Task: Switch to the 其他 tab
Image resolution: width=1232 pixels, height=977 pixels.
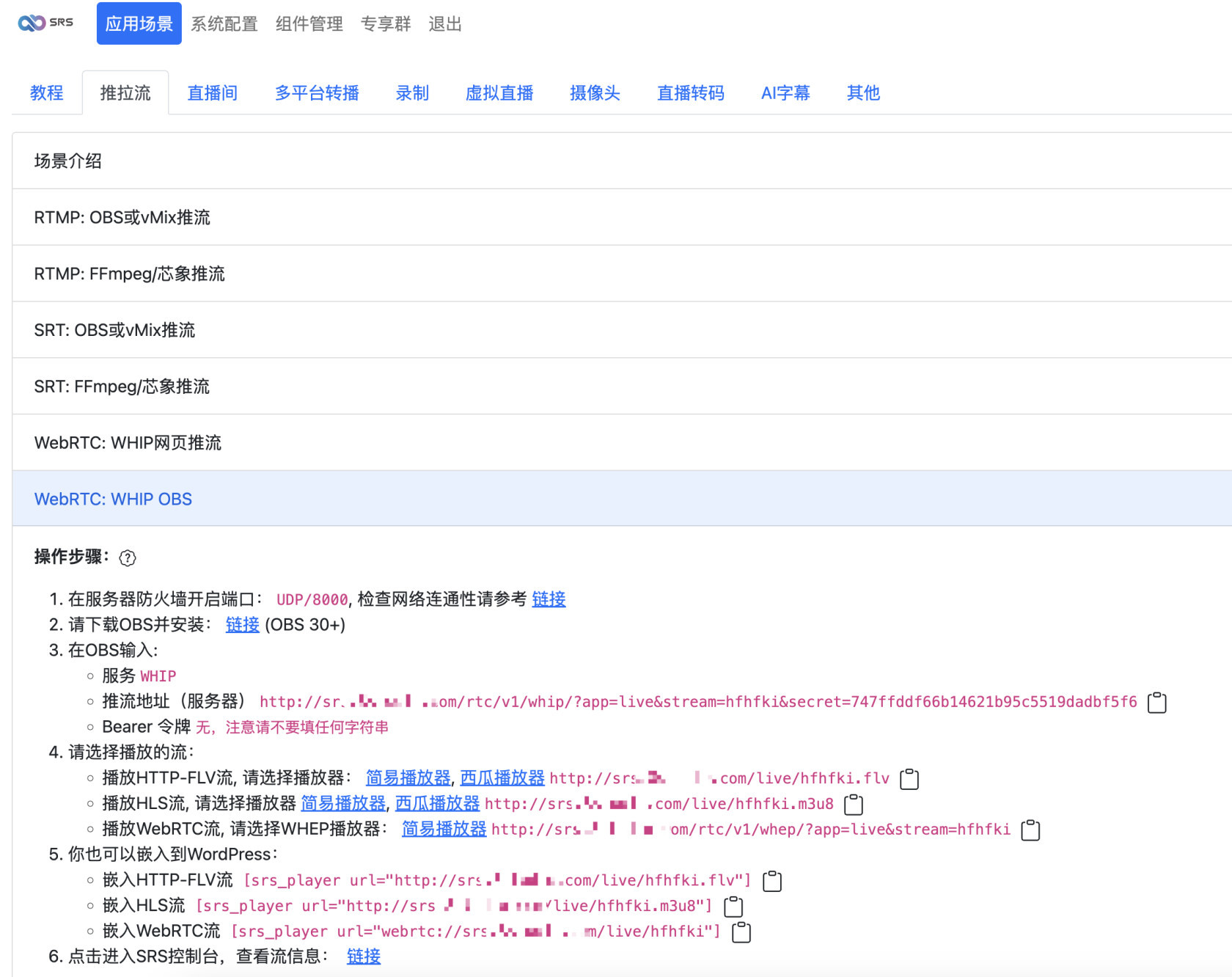Action: click(x=863, y=93)
